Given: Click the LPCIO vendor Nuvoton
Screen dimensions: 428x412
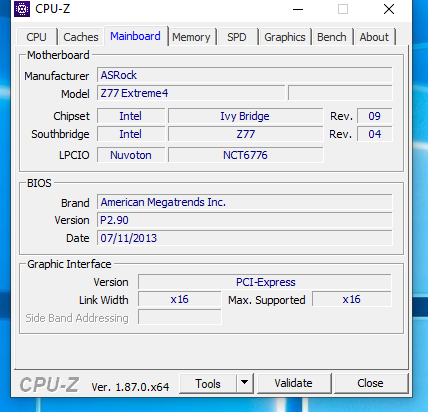Looking at the screenshot, I should [x=131, y=155].
